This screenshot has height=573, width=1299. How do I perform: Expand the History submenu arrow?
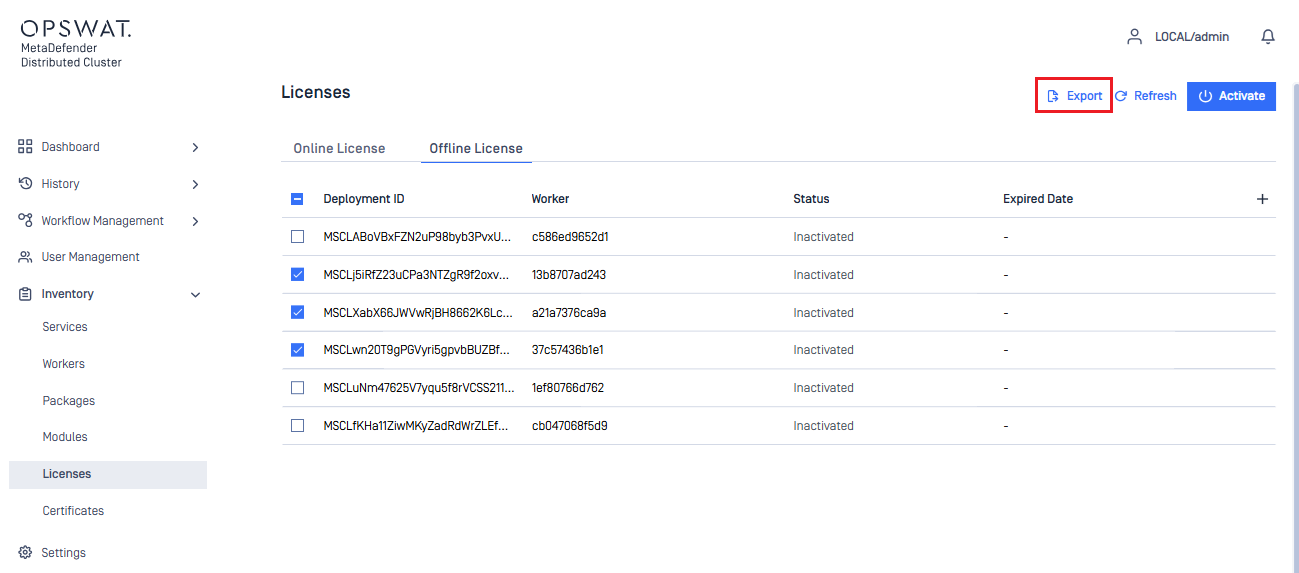point(195,184)
